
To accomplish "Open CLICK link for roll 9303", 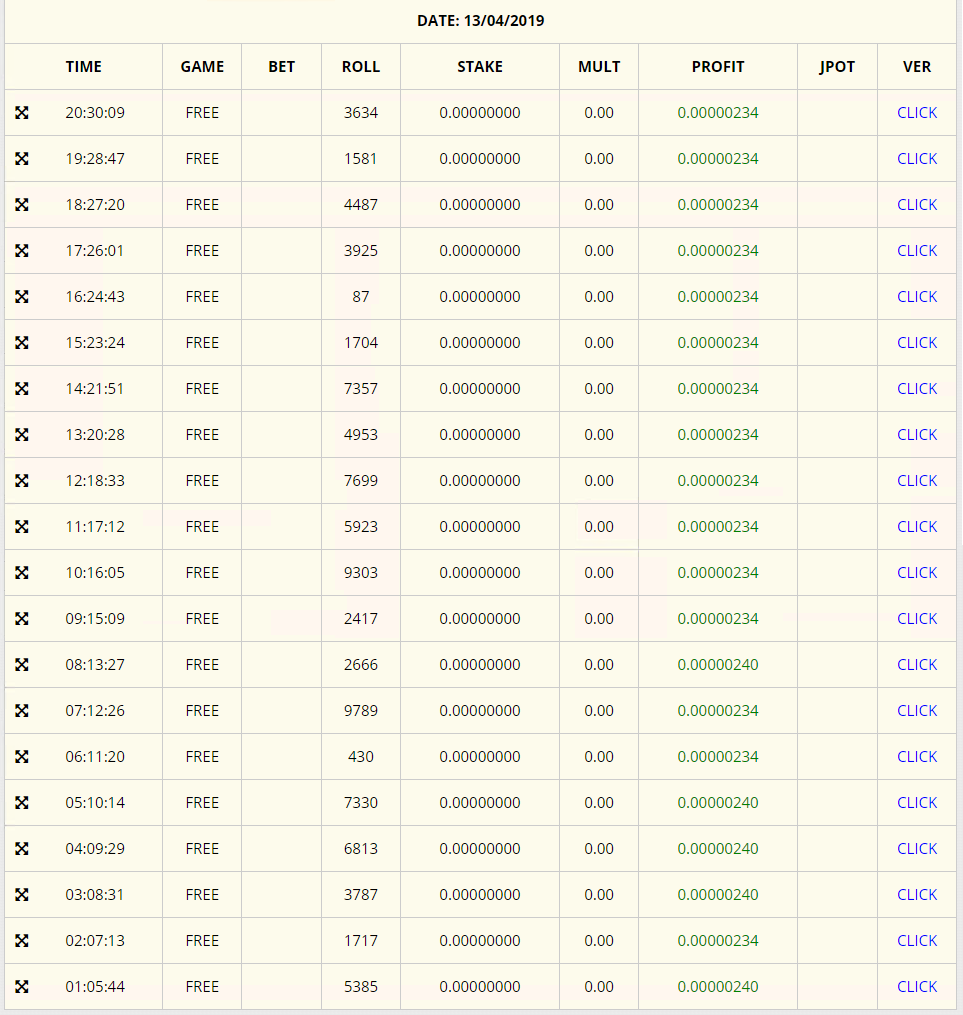I will point(916,573).
